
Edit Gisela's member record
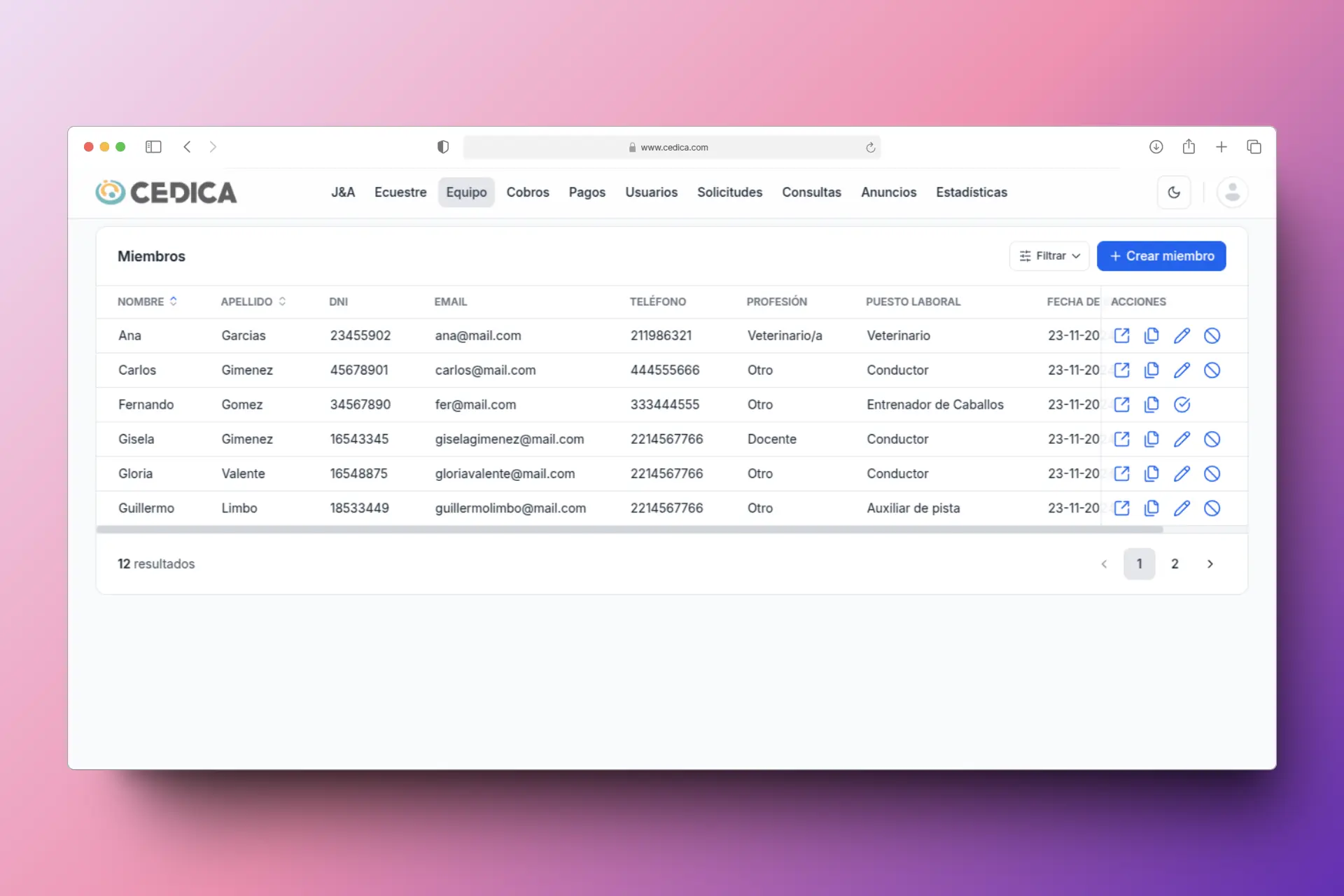coord(1182,439)
